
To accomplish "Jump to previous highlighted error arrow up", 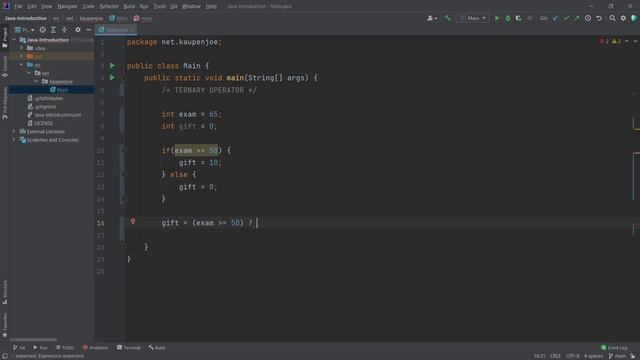I will [627, 41].
